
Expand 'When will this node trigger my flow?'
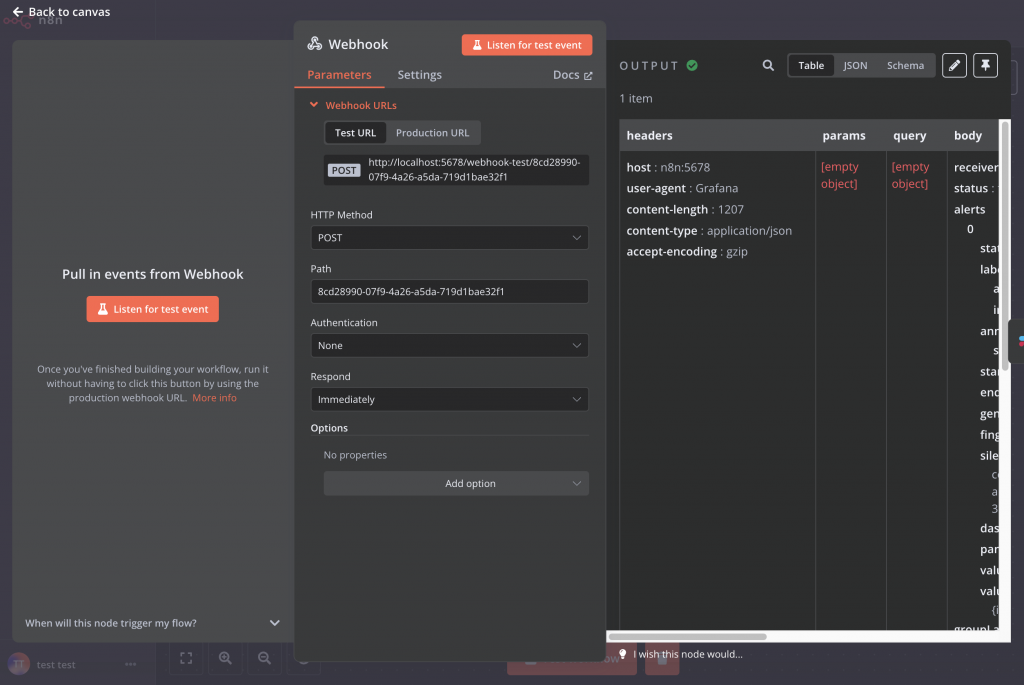tap(153, 623)
